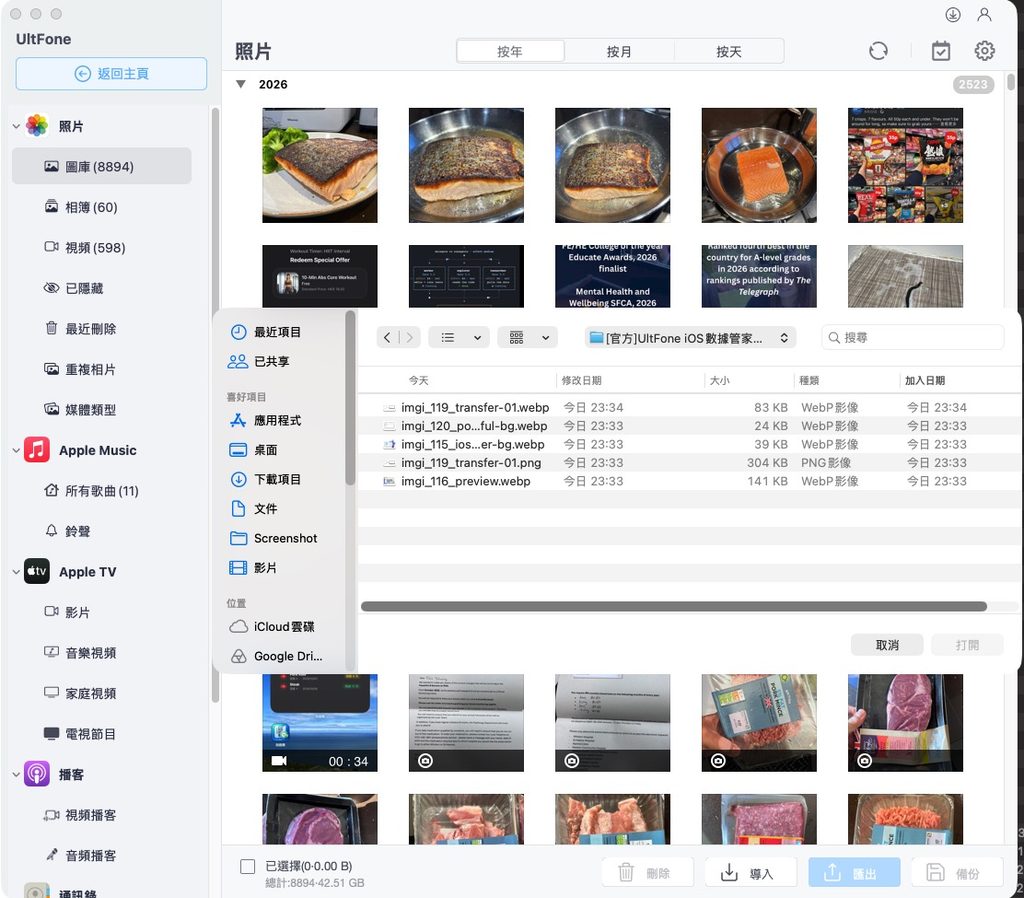Select 圖庫 (8894) in the sidebar

(102, 166)
